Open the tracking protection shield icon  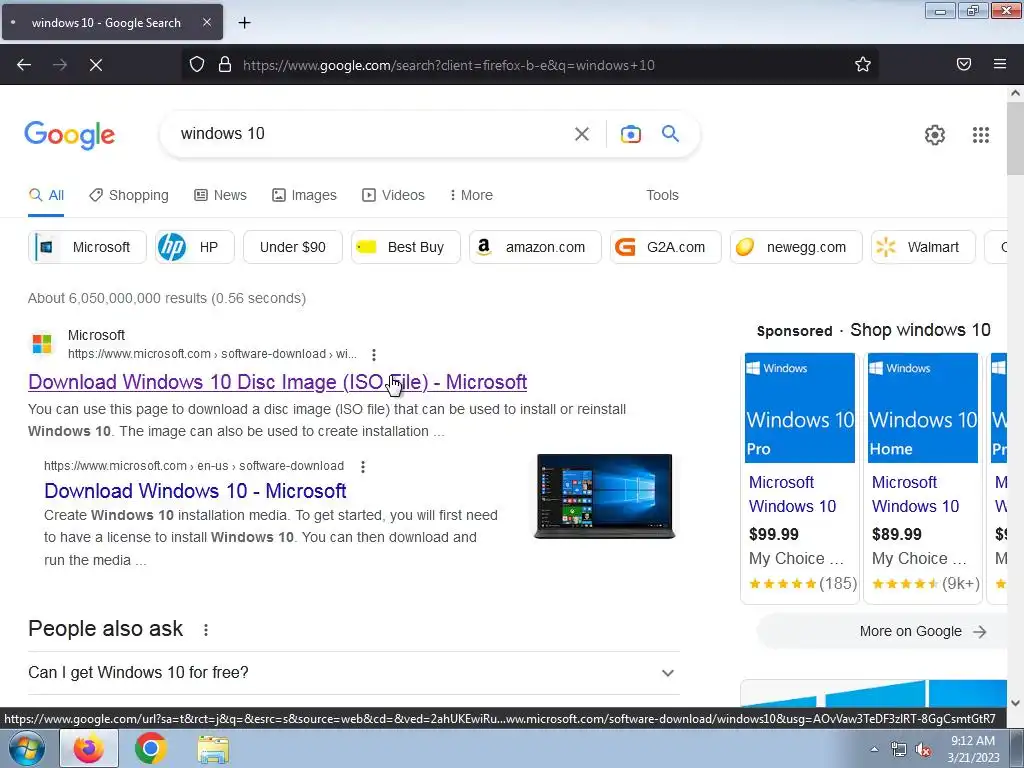(197, 65)
